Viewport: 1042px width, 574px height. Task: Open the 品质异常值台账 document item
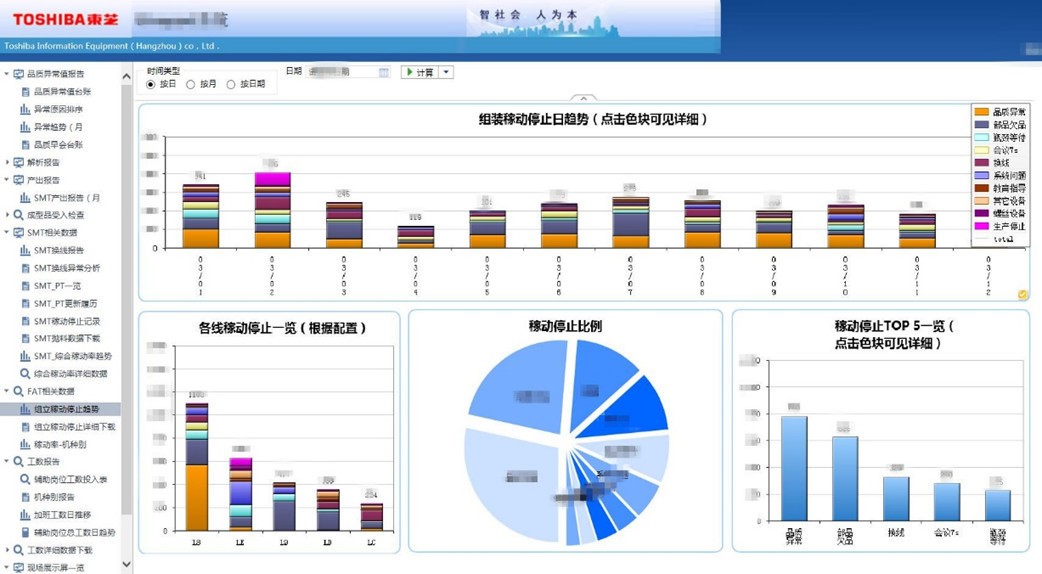click(x=60, y=91)
